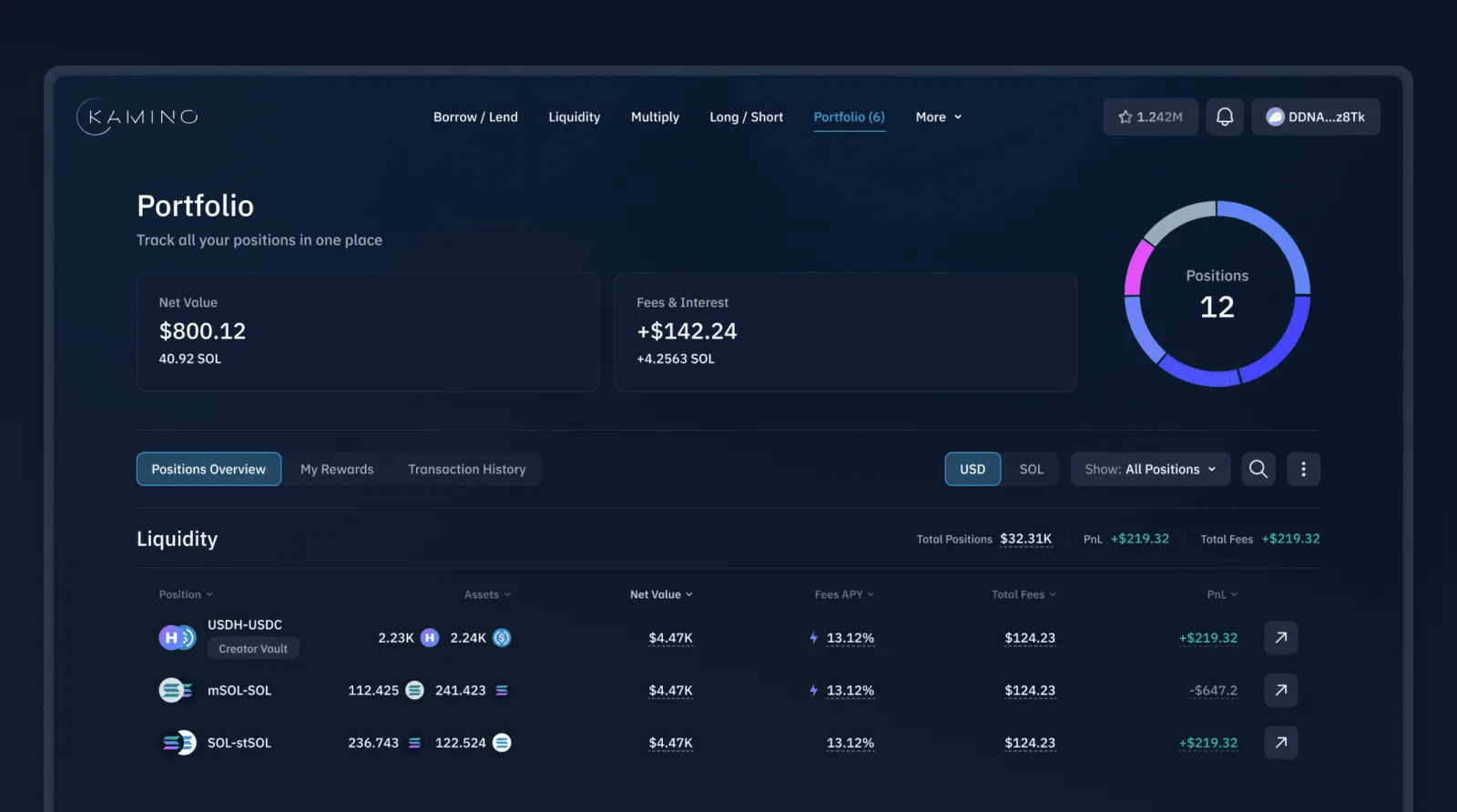Click the lightning bolt in USDH-USDC row

pyautogui.click(x=814, y=637)
